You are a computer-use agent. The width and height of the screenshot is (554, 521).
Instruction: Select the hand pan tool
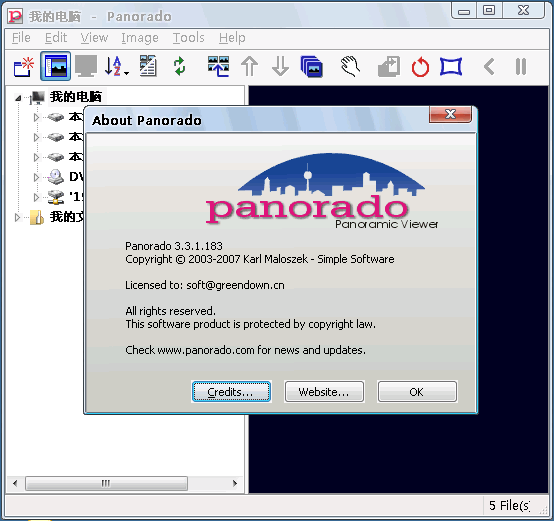(350, 66)
